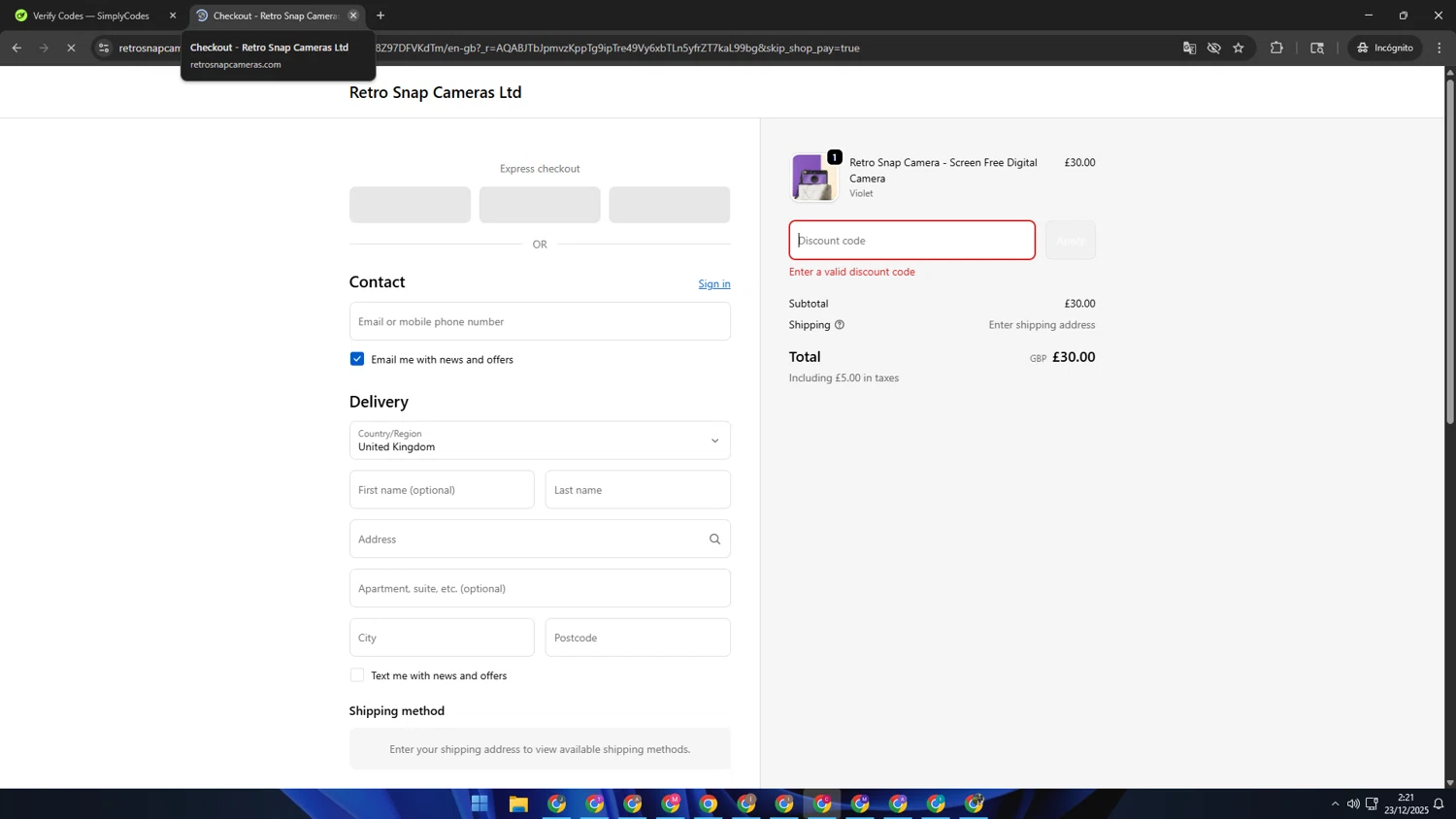The height and width of the screenshot is (819, 1456).
Task: Open the Chrome three-dot menu
Action: 1439,48
